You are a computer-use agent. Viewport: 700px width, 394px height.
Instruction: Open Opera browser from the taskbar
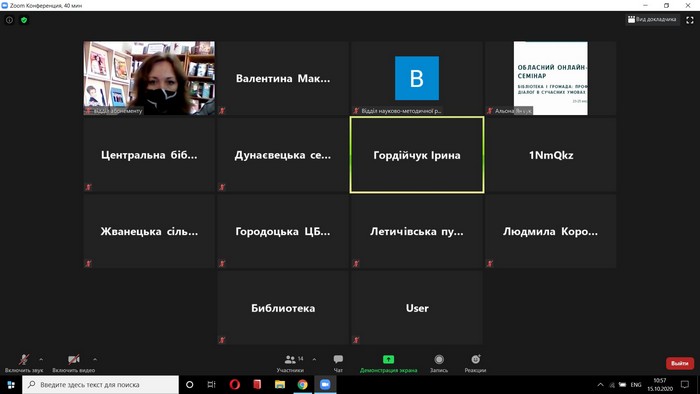(235, 385)
